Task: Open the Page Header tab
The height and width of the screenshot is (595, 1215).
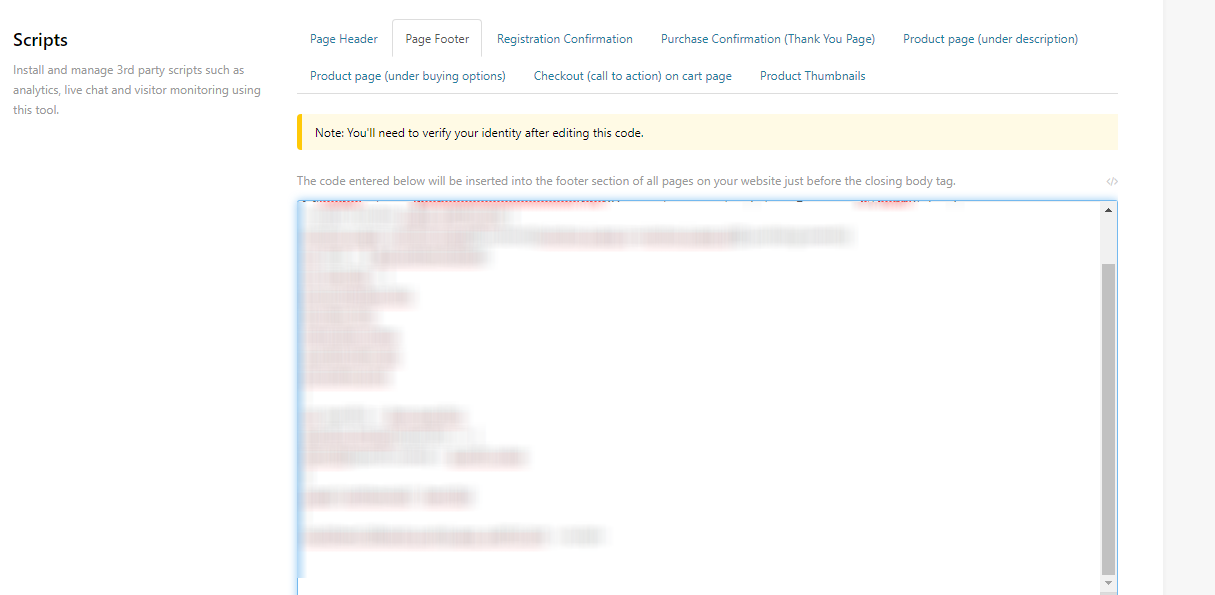Action: pos(344,39)
